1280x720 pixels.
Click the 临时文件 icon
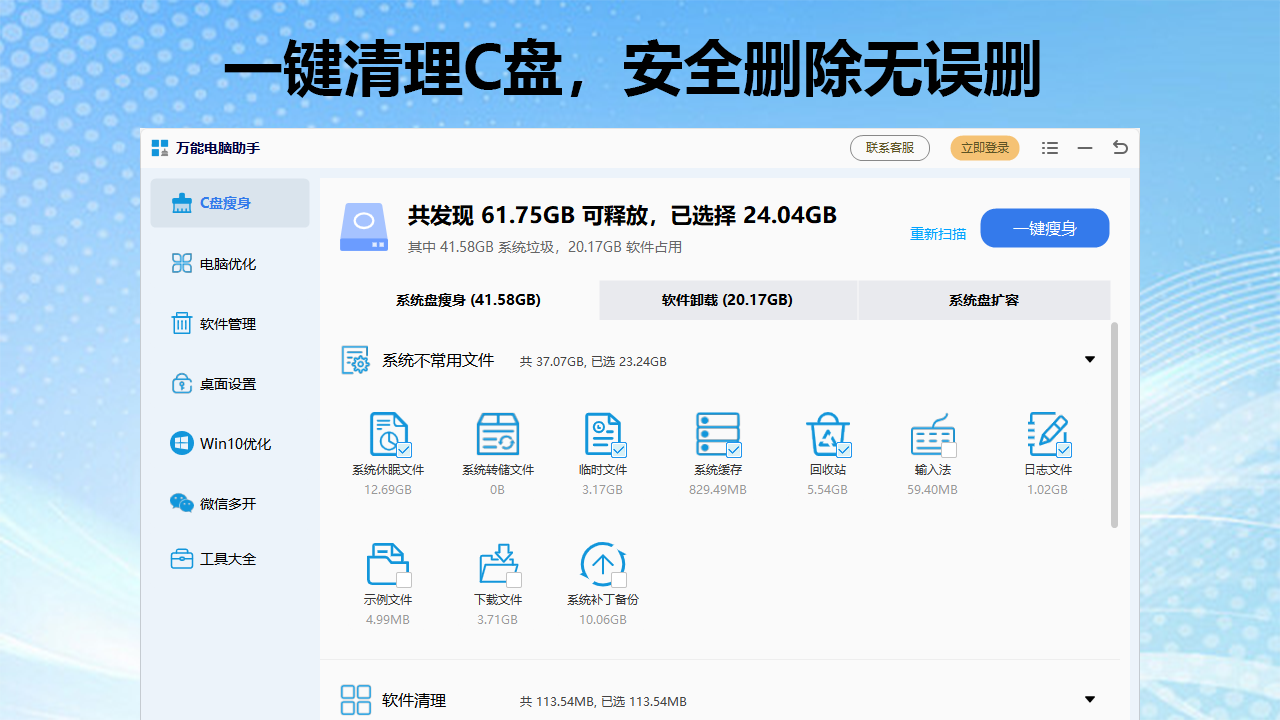[602, 433]
